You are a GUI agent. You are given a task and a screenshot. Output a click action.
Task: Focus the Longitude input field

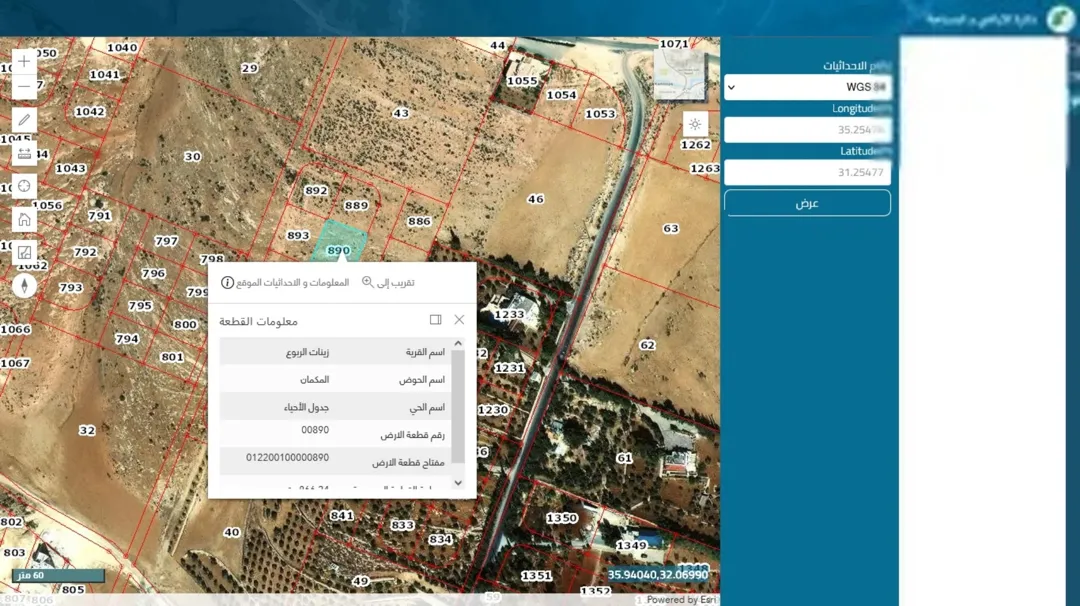pos(807,129)
